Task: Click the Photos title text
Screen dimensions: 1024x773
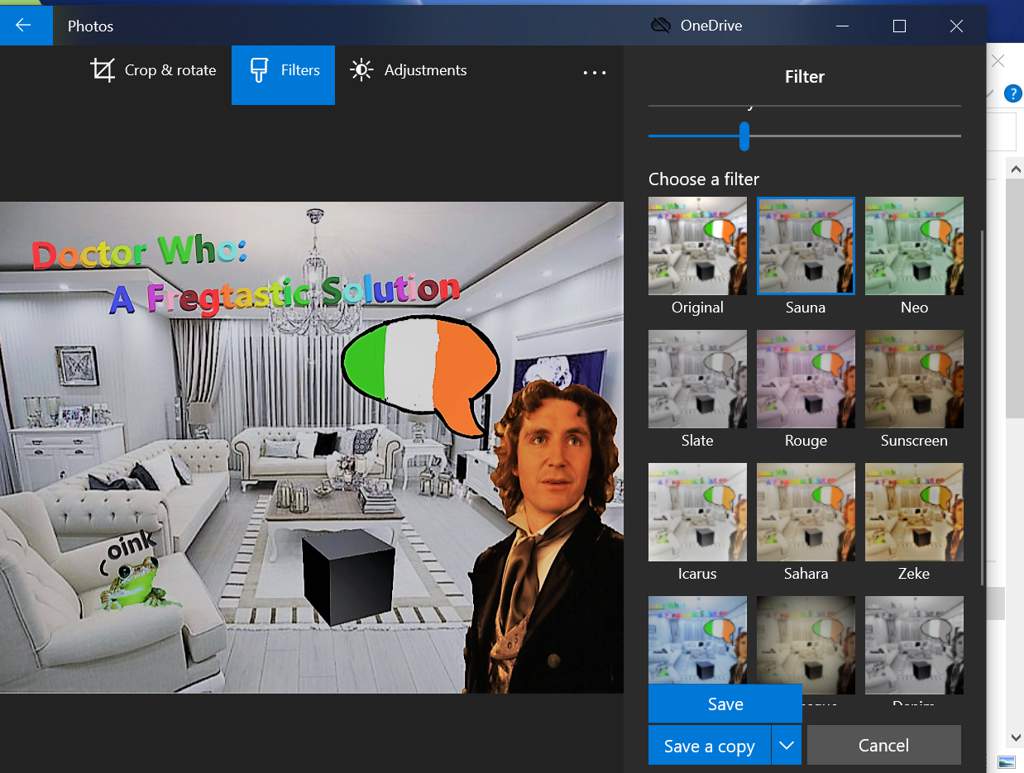Action: pyautogui.click(x=90, y=26)
